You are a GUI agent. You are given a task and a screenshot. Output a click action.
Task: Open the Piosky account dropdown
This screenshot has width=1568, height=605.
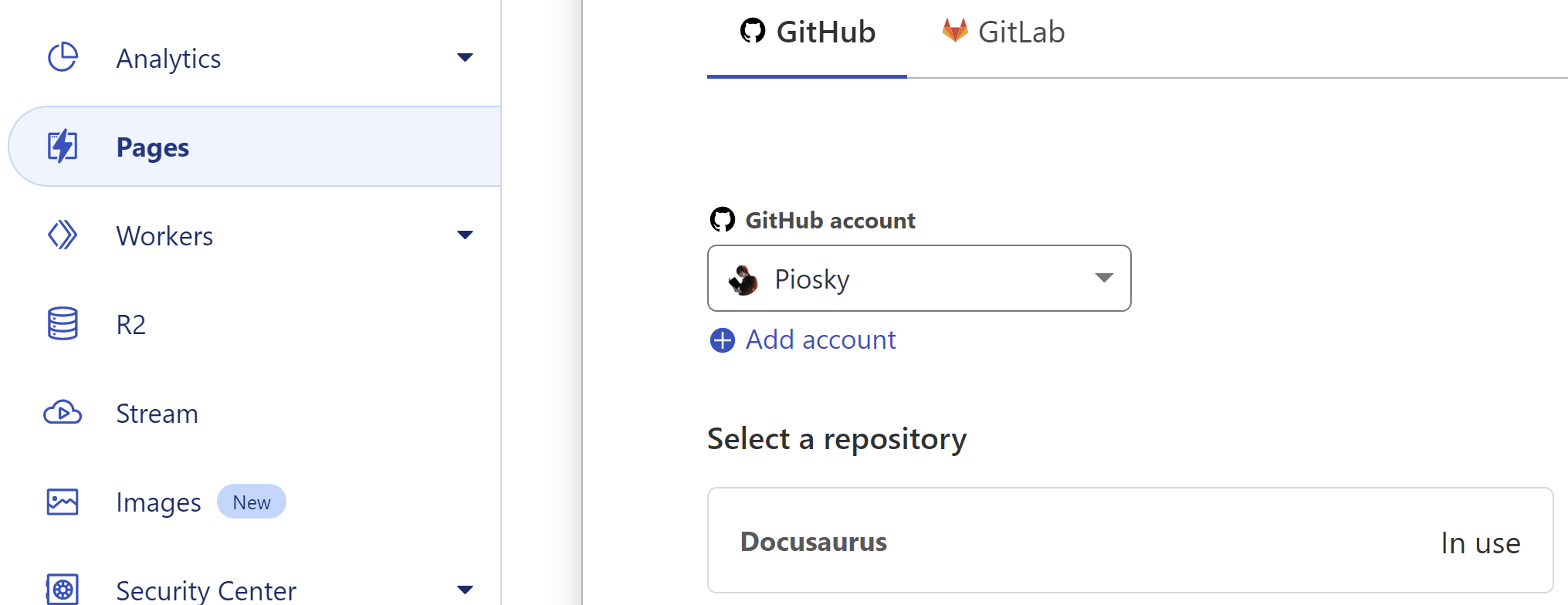pos(1103,279)
